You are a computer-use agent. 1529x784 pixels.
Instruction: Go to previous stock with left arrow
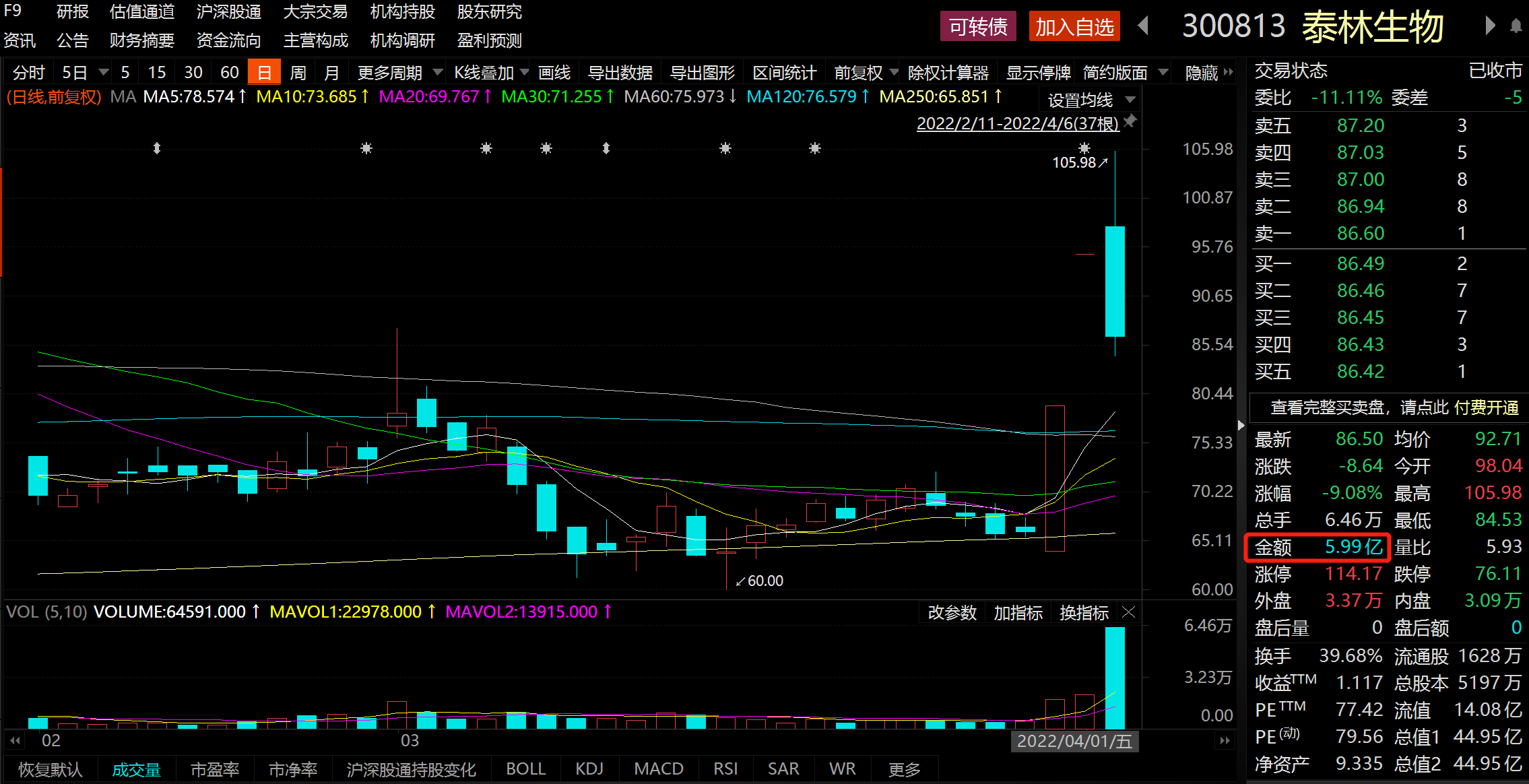1143,26
